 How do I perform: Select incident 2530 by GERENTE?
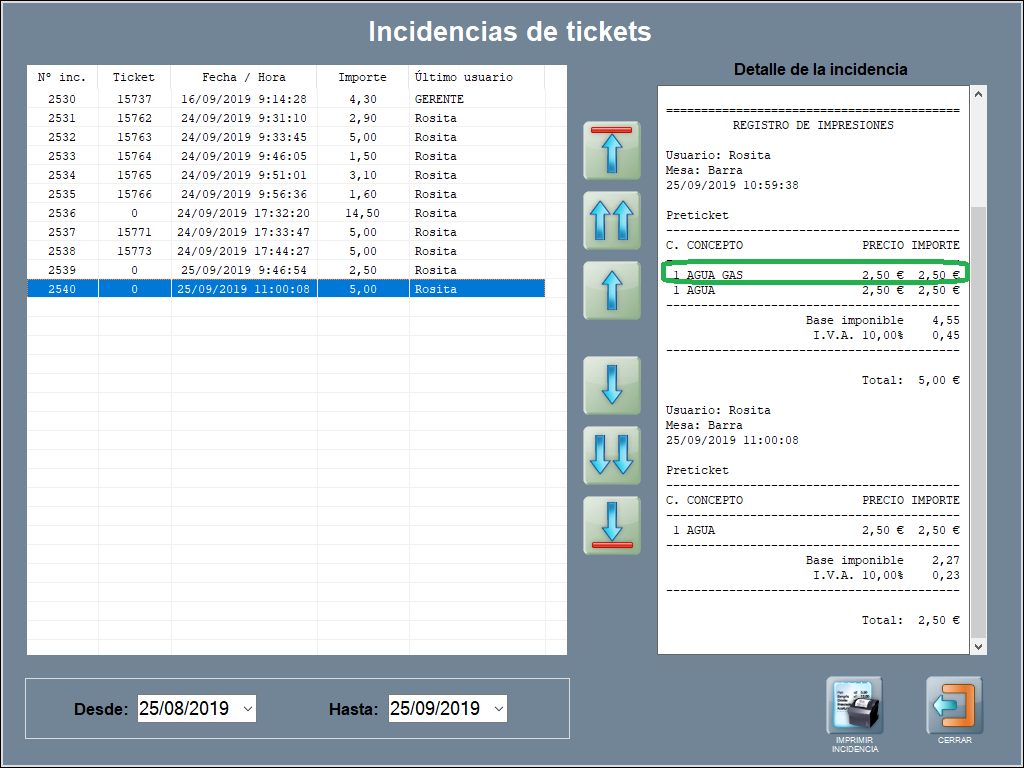point(285,99)
